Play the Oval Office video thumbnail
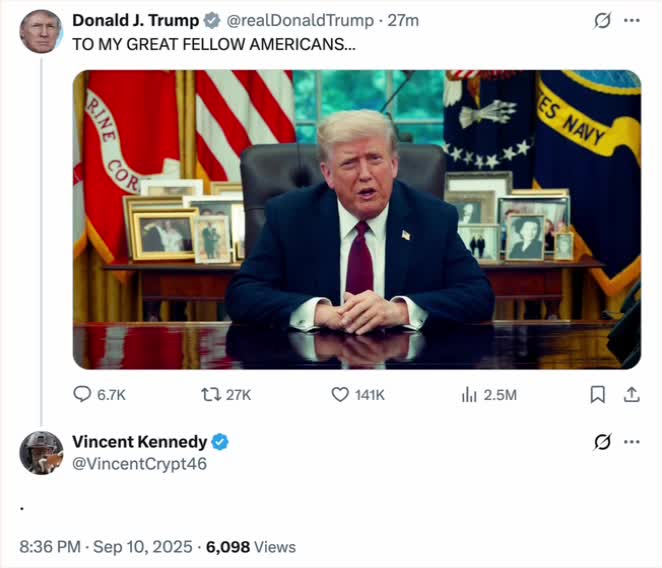 coord(357,219)
